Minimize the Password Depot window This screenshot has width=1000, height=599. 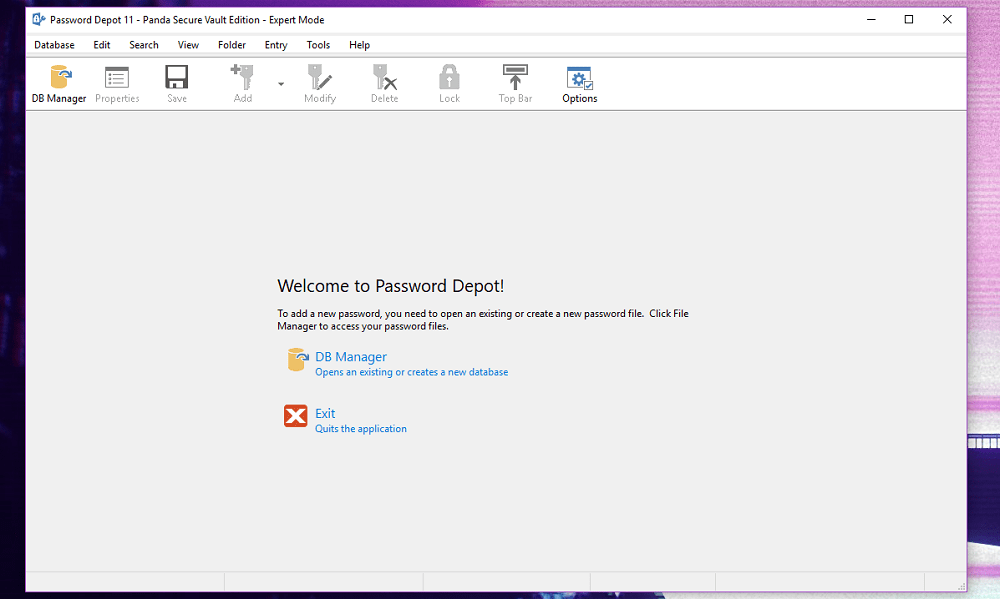pos(871,20)
